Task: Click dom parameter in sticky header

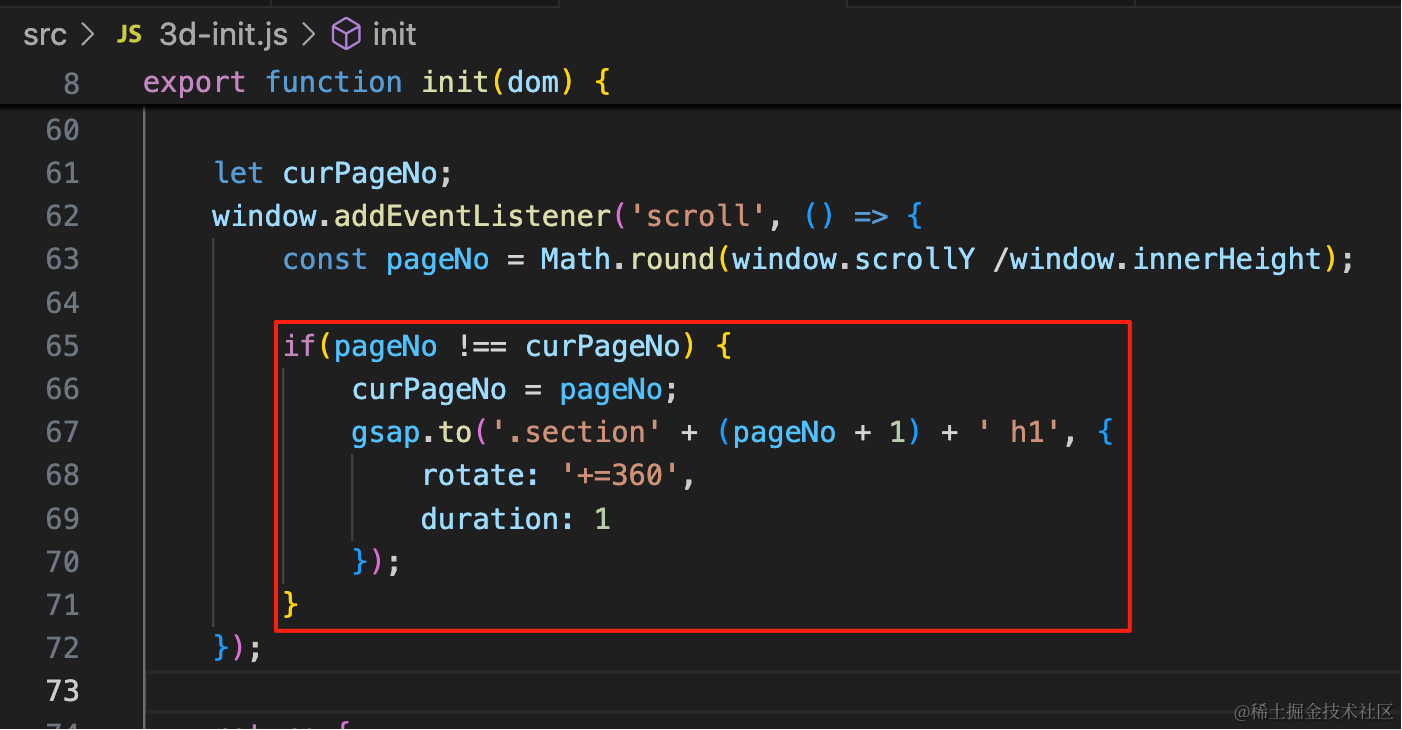Action: [533, 82]
